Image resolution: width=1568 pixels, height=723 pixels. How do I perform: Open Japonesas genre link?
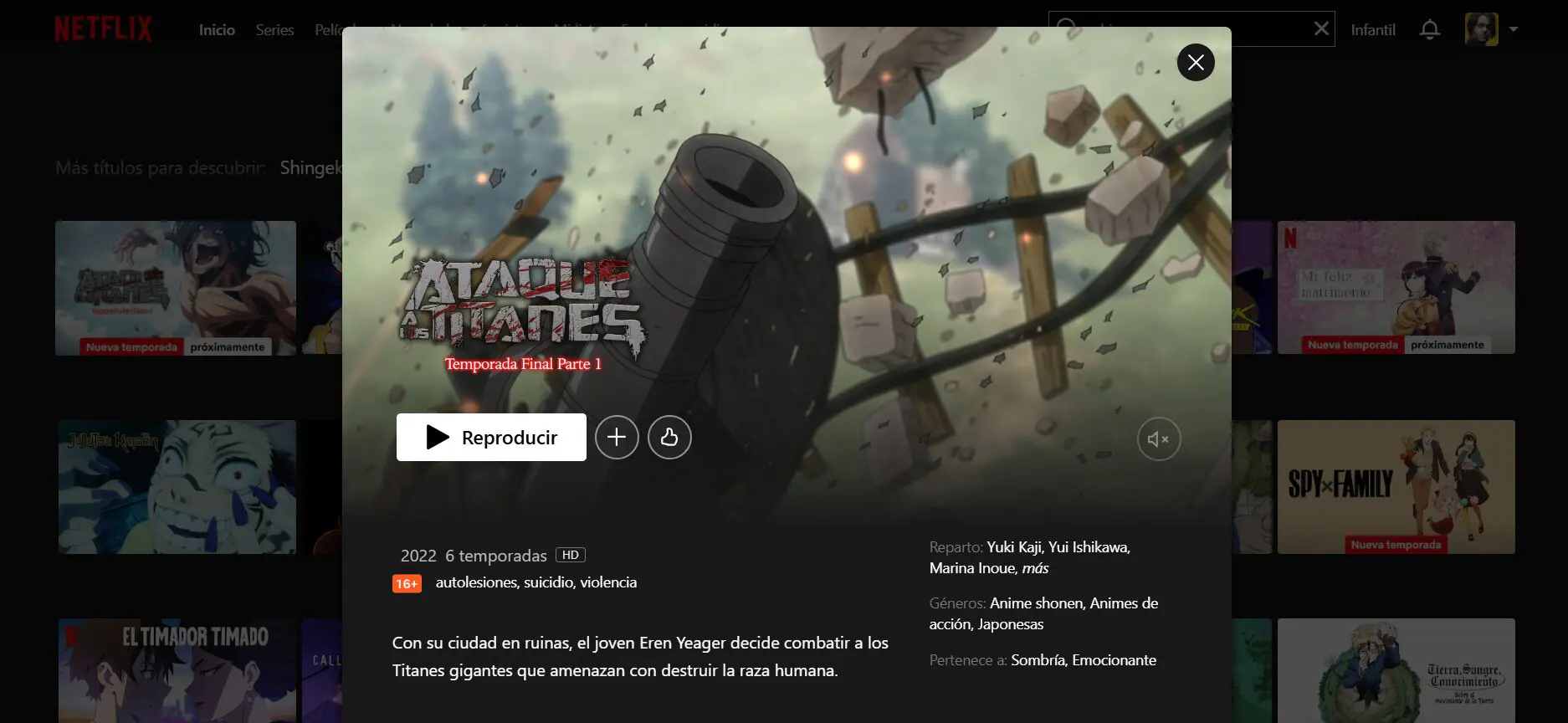pyautogui.click(x=1011, y=624)
